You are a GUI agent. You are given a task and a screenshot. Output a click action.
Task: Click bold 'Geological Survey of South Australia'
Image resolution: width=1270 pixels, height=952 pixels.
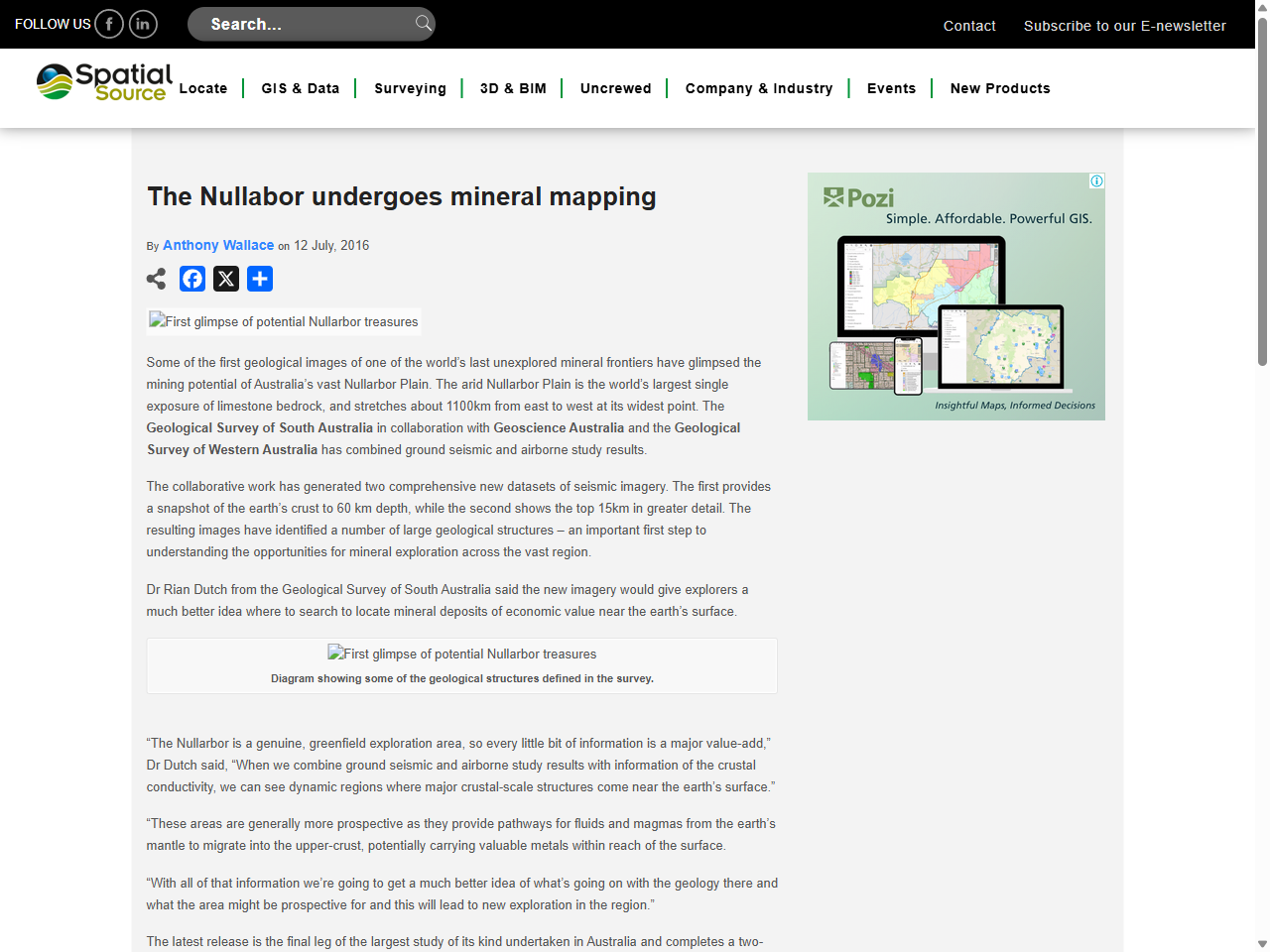click(x=260, y=427)
